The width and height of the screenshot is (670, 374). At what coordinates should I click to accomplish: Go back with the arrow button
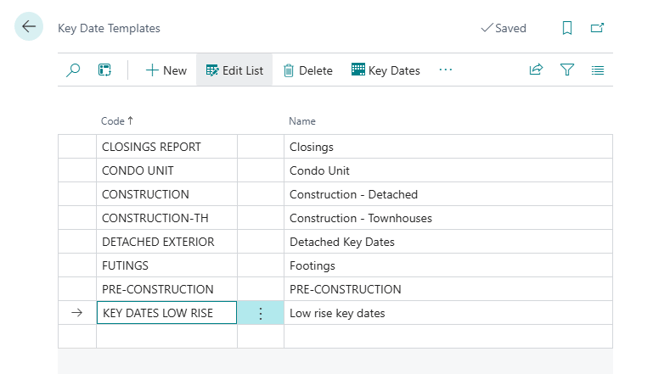[29, 27]
